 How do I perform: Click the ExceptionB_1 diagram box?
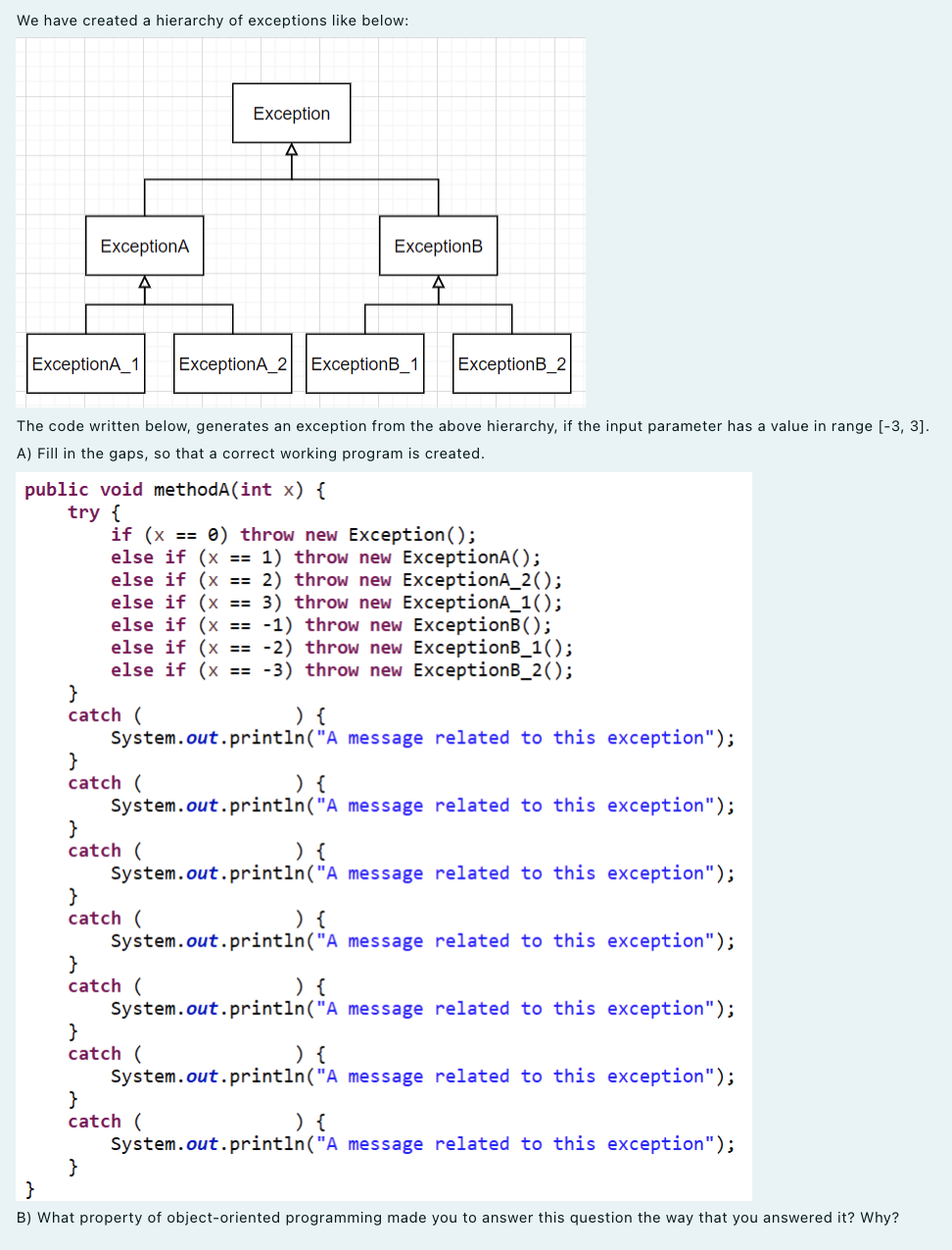coord(364,363)
